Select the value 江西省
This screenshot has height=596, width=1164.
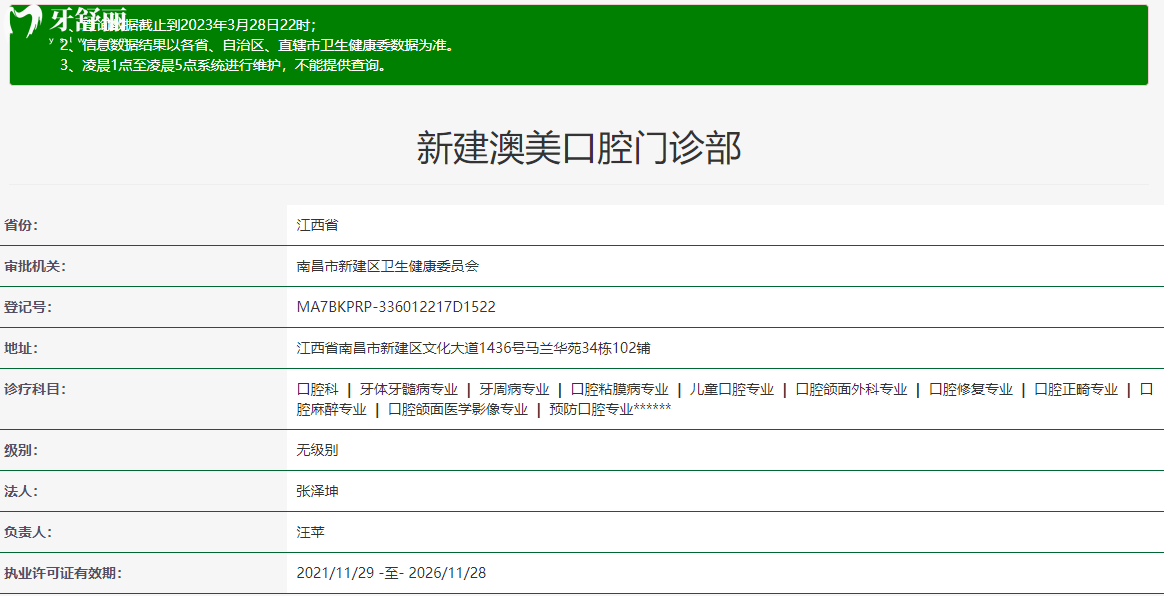[x=318, y=226]
